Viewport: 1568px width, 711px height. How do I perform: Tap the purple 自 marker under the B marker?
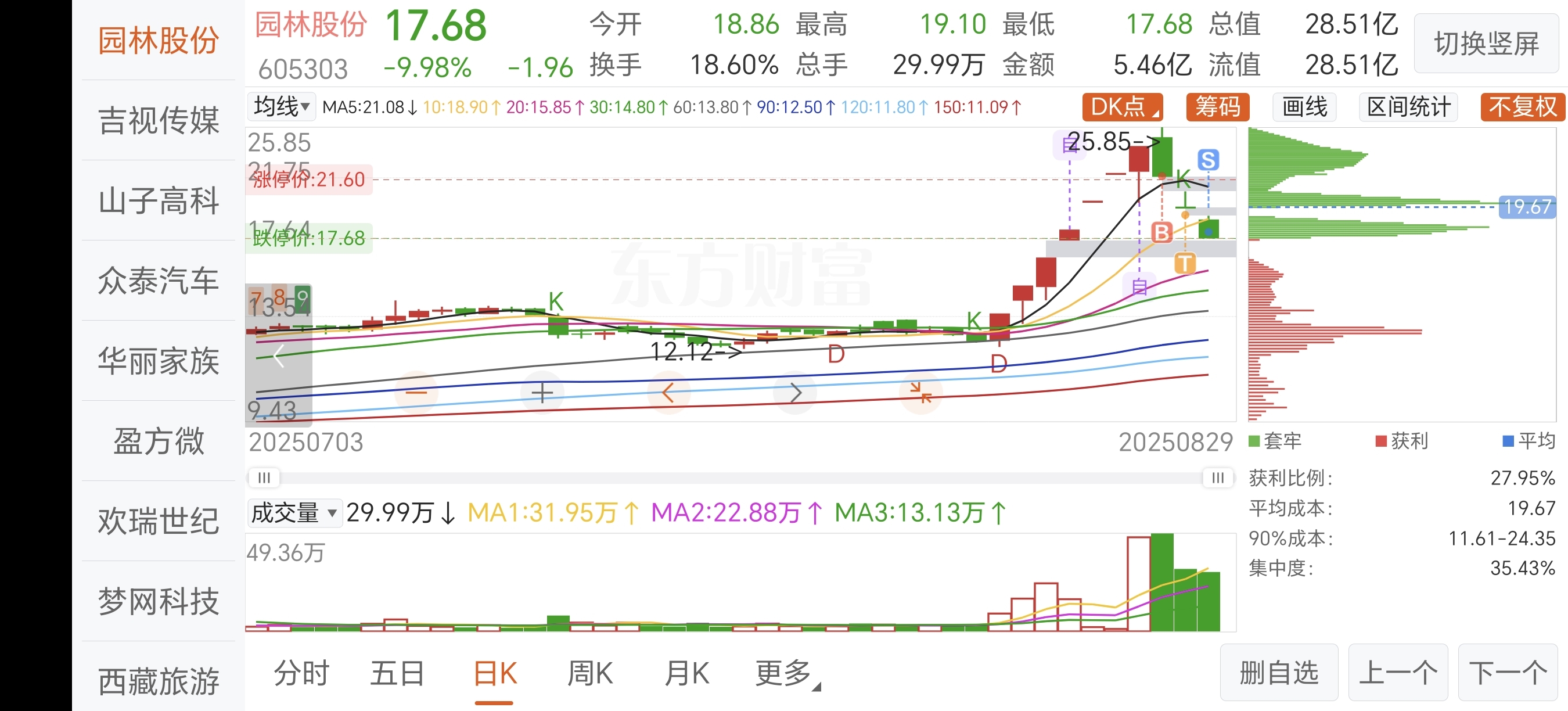click(x=1139, y=286)
